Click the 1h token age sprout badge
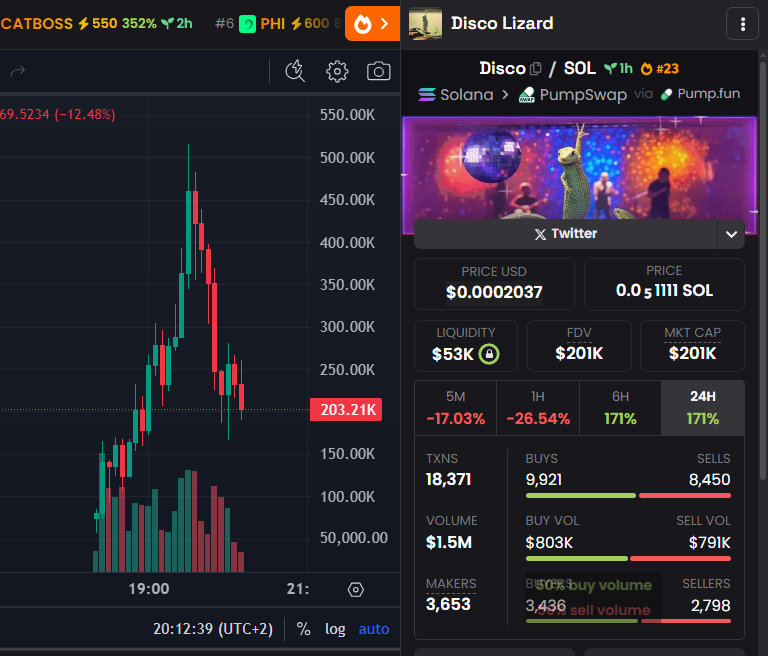Image resolution: width=768 pixels, height=656 pixels. click(618, 68)
